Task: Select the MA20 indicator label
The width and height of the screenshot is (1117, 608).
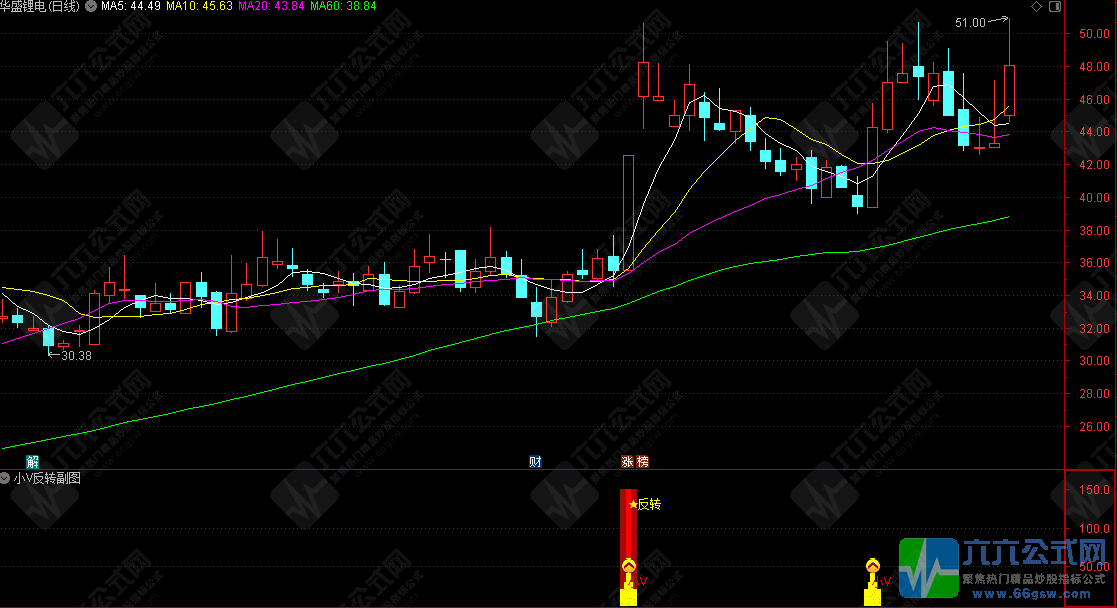Action: (x=272, y=7)
